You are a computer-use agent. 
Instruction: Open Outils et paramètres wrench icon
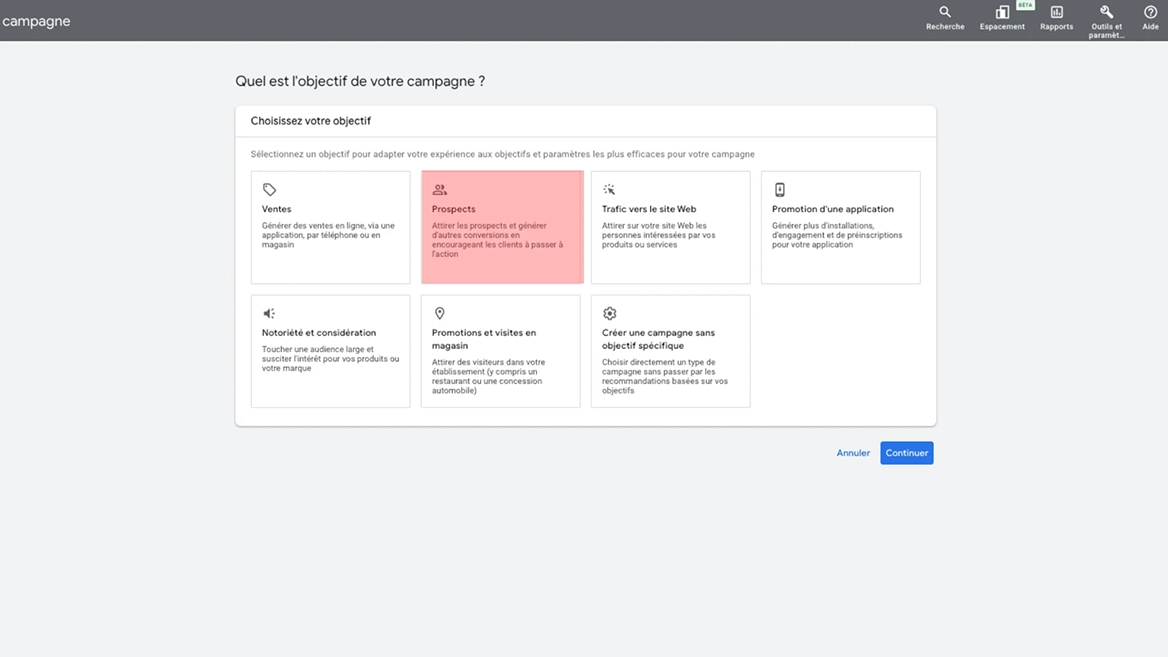1106,12
